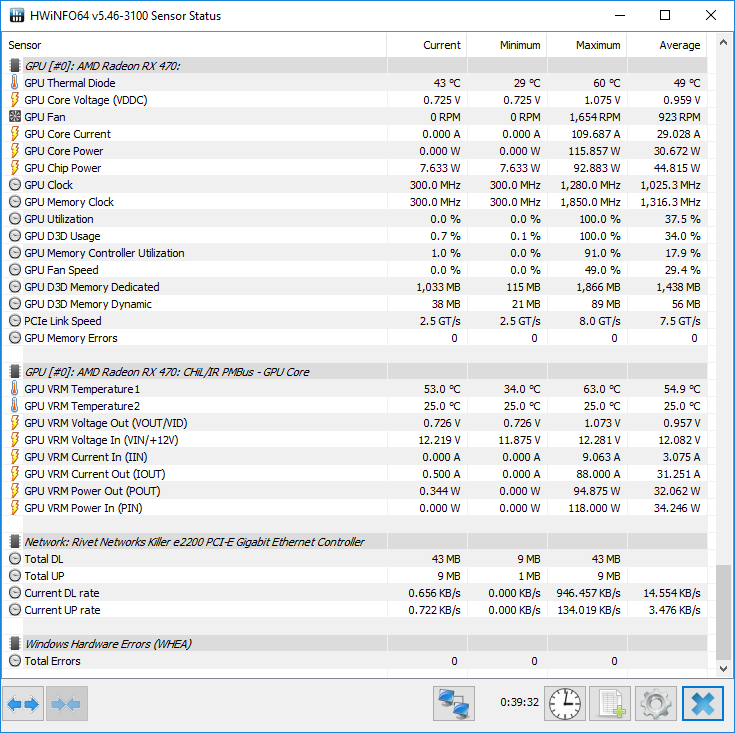Click the GPU Memory Errors row icon
The width and height of the screenshot is (735, 733).
(x=15, y=337)
